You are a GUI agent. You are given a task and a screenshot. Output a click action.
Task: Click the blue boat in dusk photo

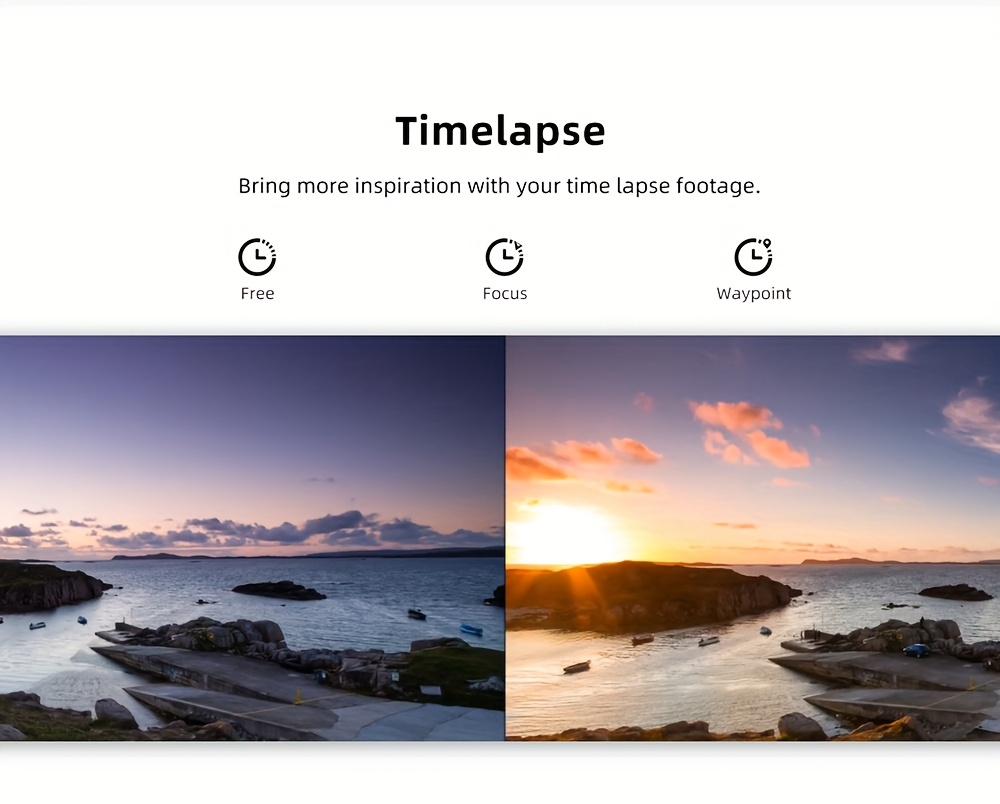point(471,630)
